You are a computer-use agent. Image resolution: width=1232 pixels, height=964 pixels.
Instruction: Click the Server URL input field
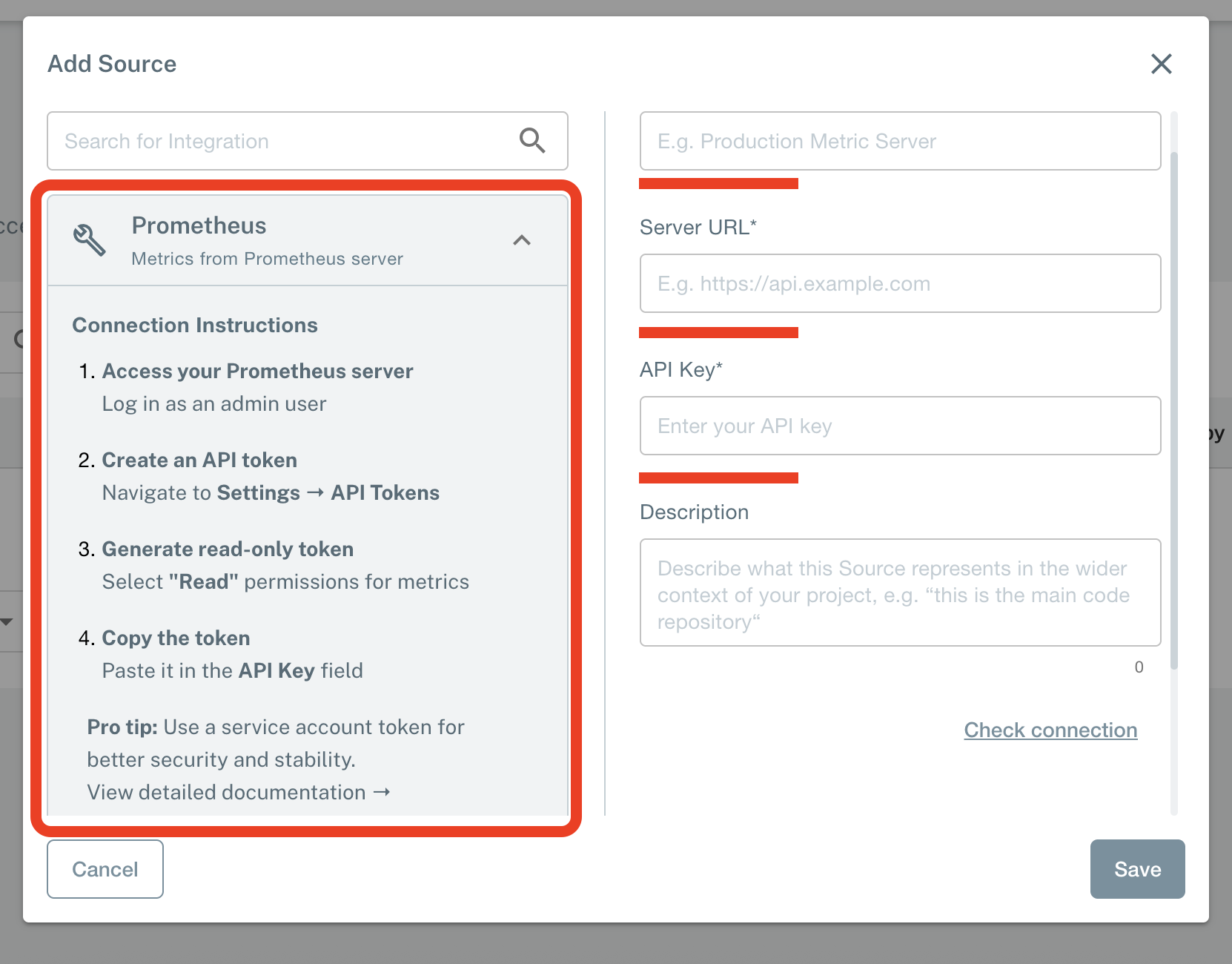pos(900,283)
